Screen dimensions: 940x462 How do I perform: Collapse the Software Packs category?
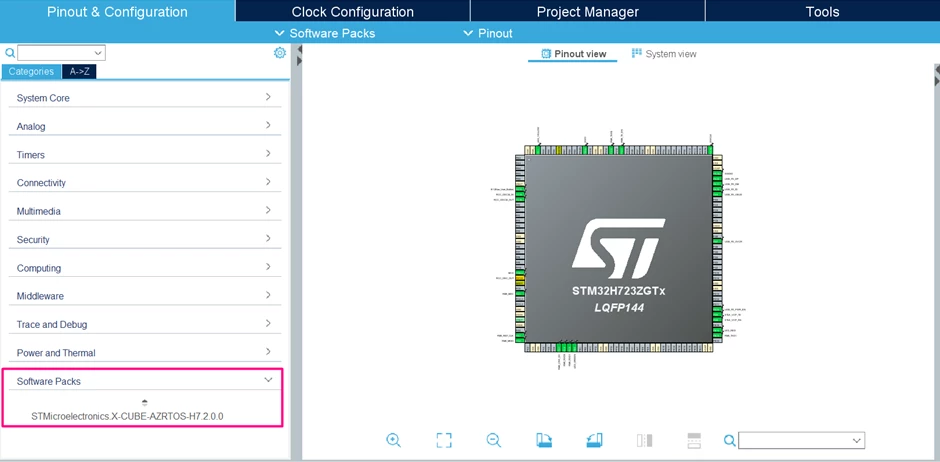(144, 381)
